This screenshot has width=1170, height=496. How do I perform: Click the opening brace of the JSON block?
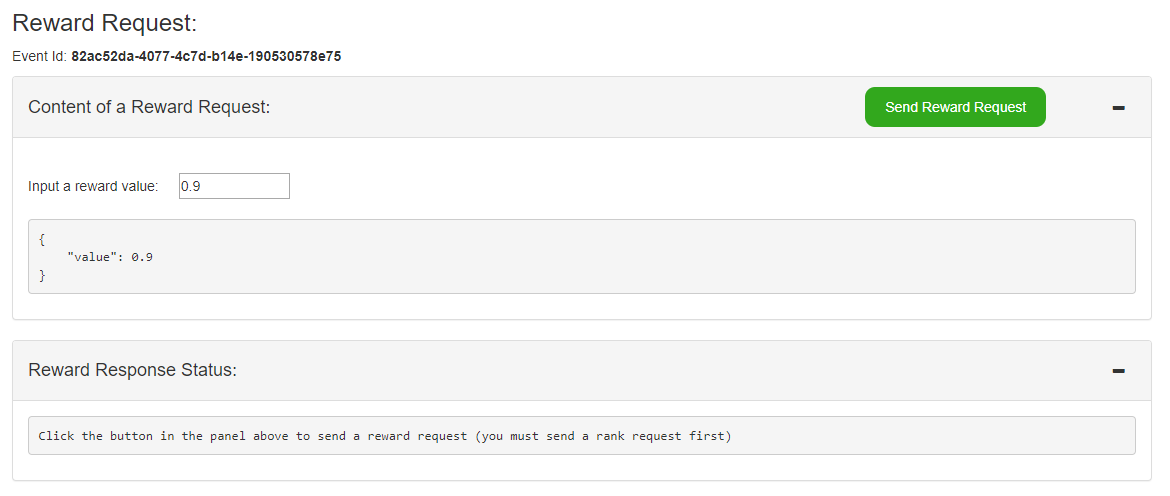pos(42,239)
